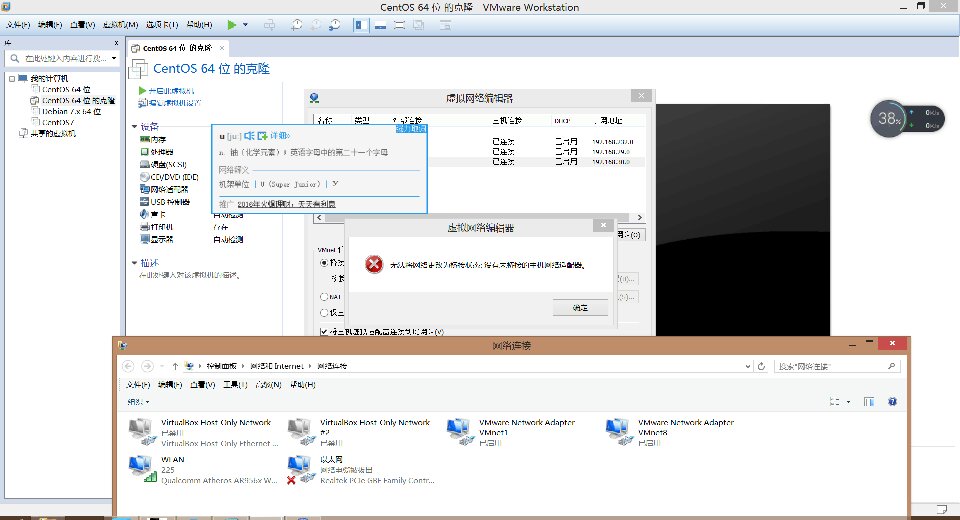Screen dimensions: 960x520
Task: Power on the VM with the green toolbar play button
Action: click(231, 25)
